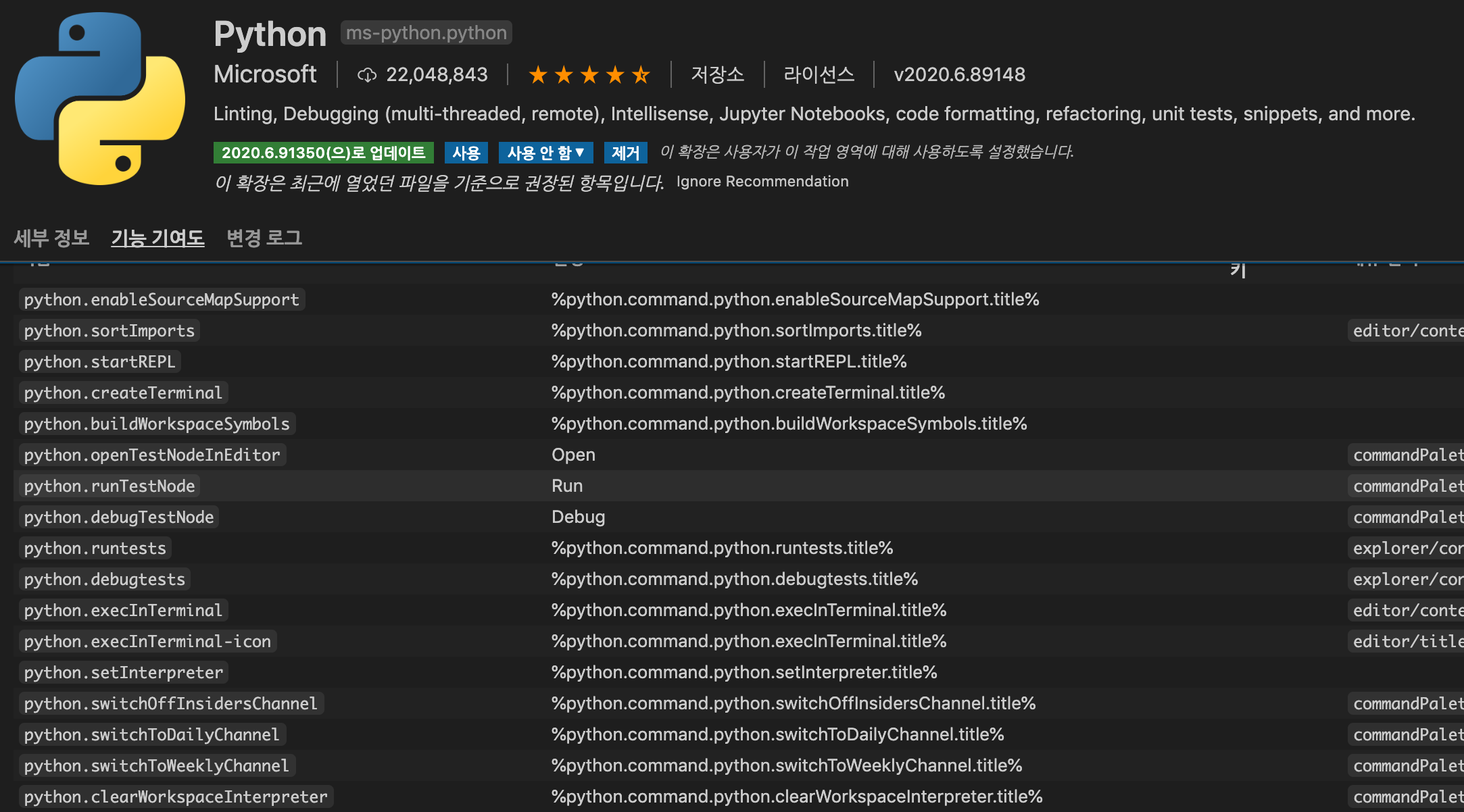
Task: Rate the extension with the fifth star
Action: point(642,74)
